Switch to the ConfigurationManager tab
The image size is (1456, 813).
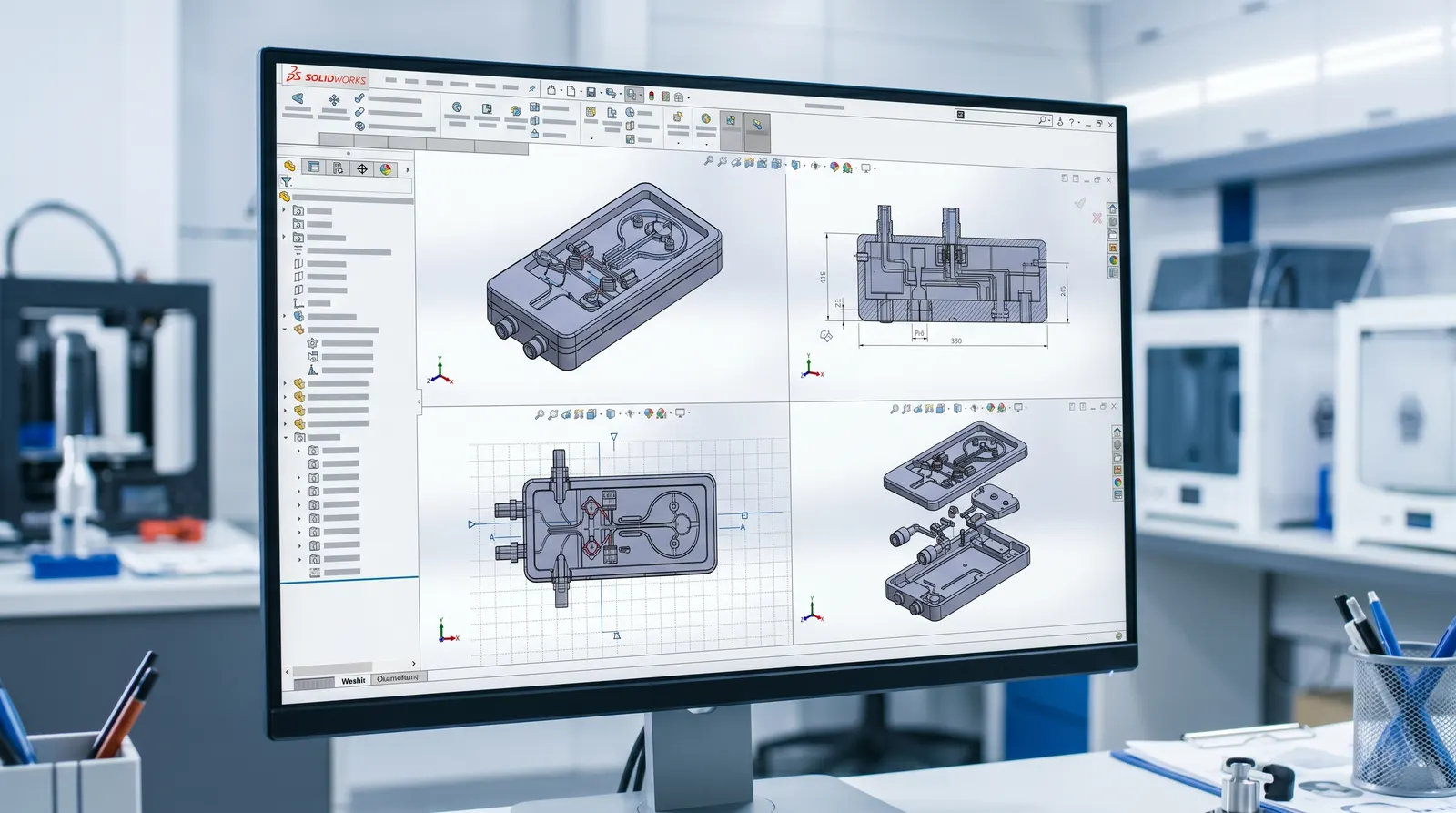click(339, 168)
